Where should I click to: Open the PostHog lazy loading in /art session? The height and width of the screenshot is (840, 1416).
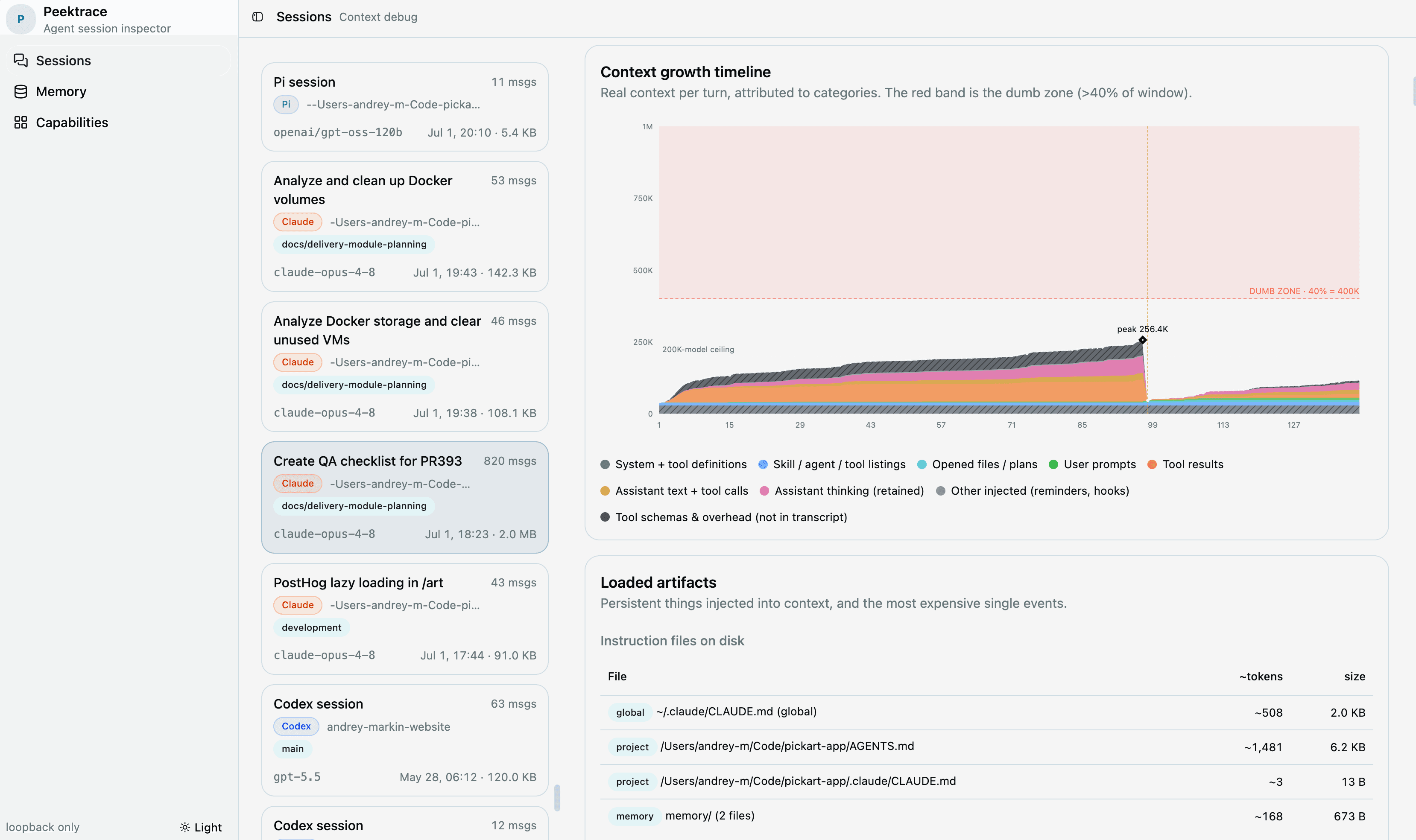pyautogui.click(x=405, y=618)
